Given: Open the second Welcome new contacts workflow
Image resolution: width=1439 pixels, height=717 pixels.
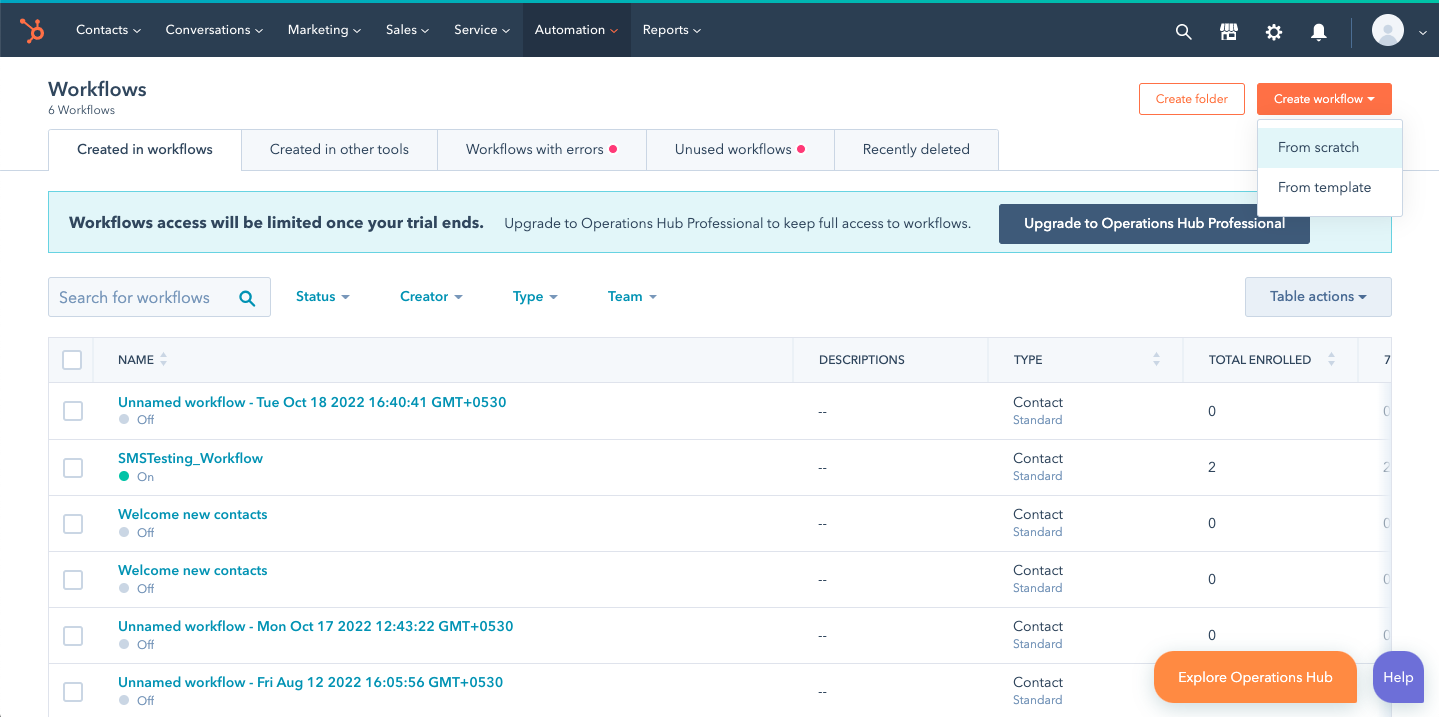Looking at the screenshot, I should (193, 570).
